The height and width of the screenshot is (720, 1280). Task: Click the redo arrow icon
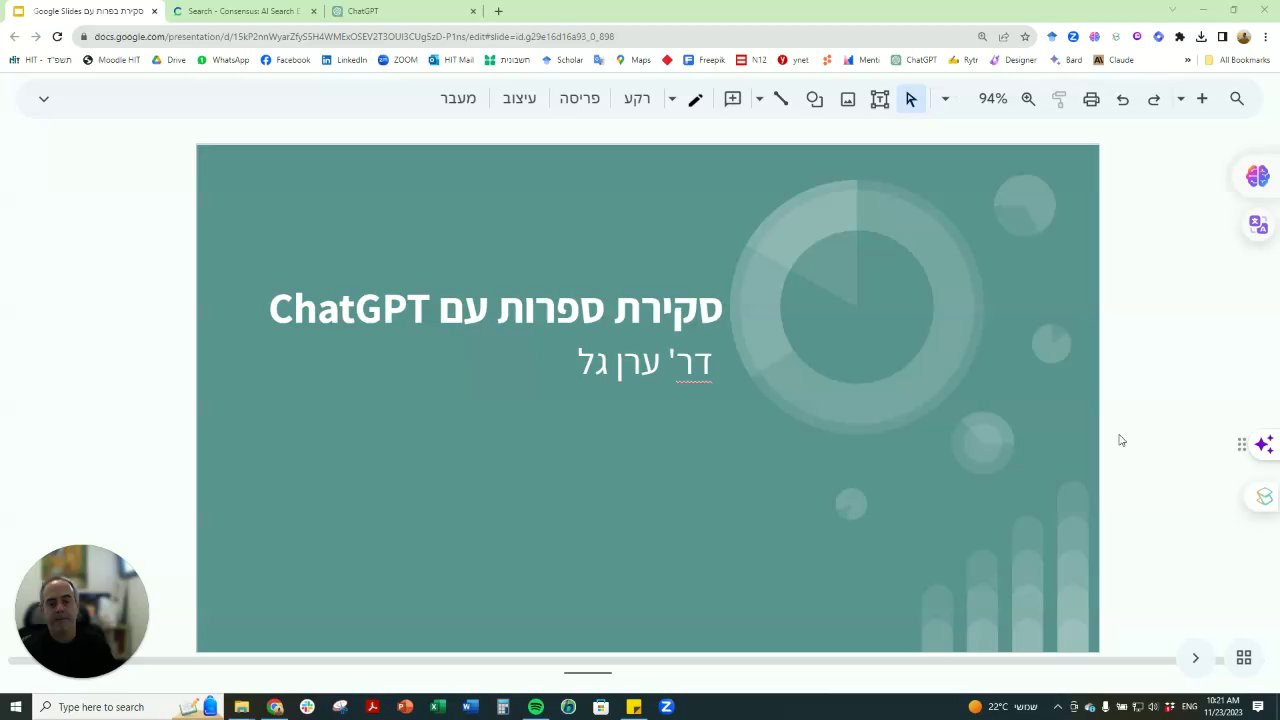click(x=1154, y=99)
